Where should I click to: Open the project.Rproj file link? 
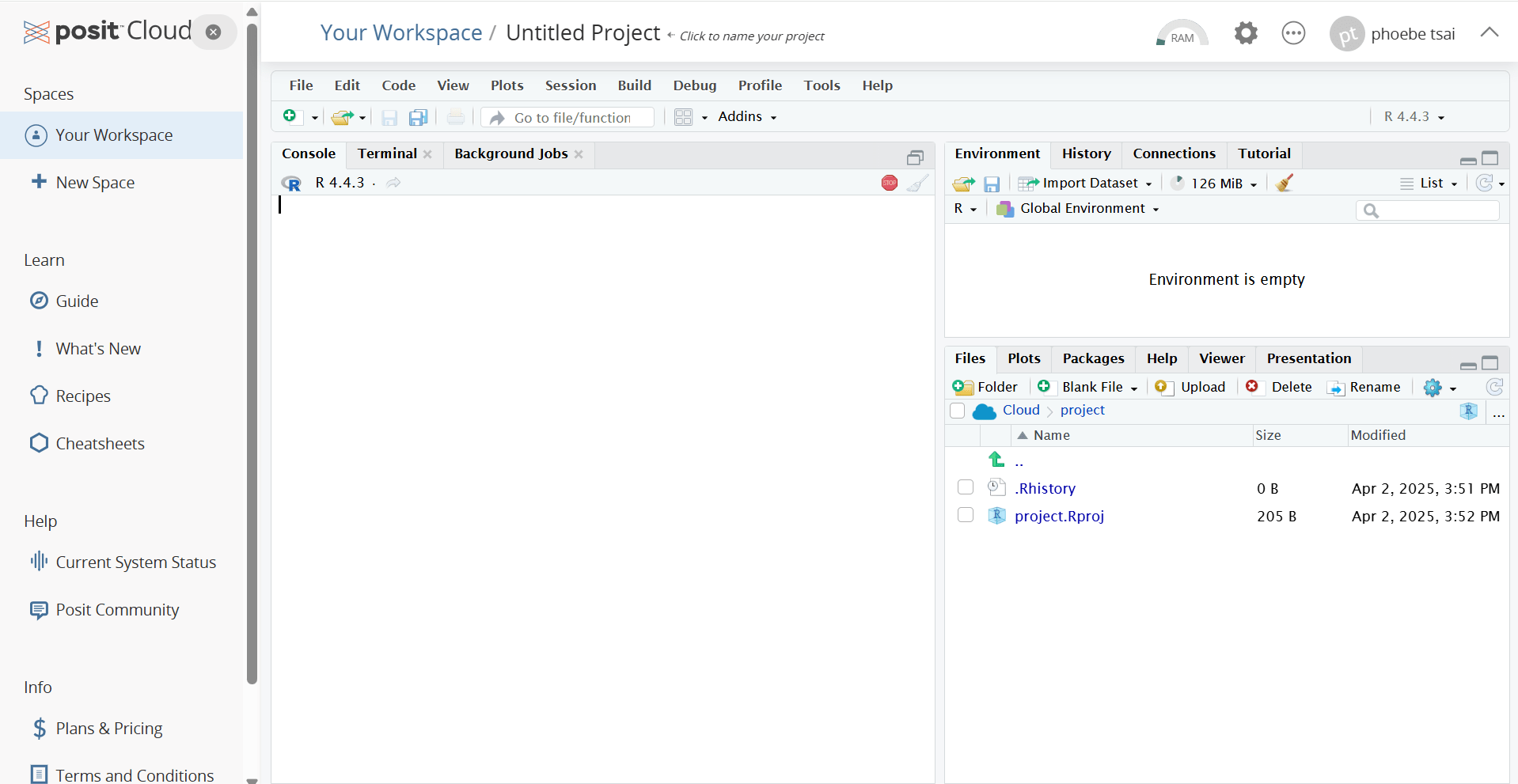tap(1059, 516)
